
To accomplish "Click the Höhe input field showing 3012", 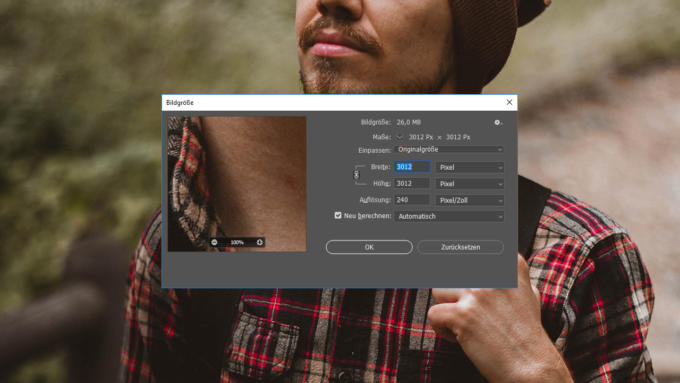I will pos(412,183).
